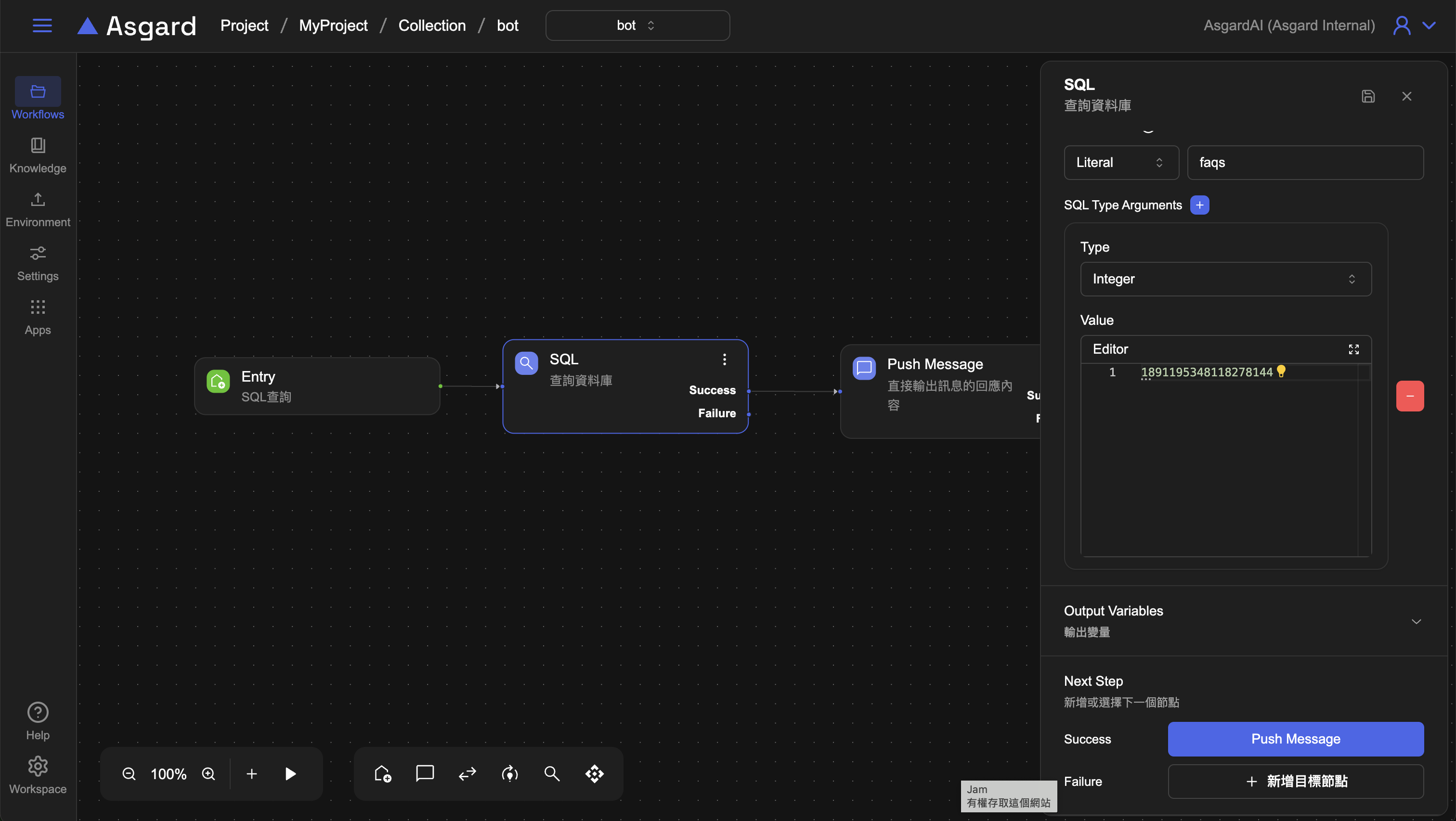Screen dimensions: 1456x821
Task: Click the Push Message success step button
Action: tap(1296, 739)
